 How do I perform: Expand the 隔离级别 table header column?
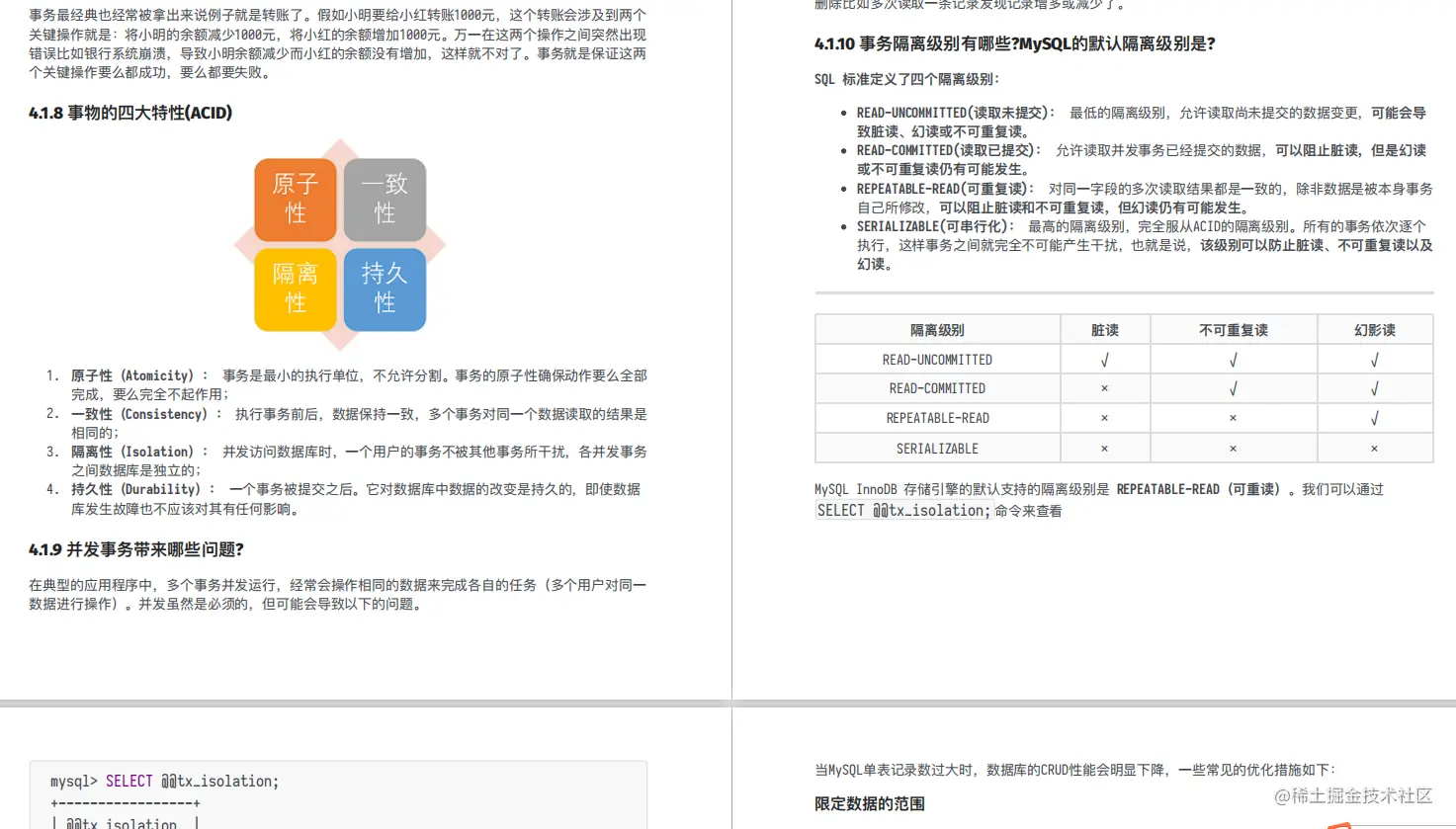pyautogui.click(x=936, y=329)
